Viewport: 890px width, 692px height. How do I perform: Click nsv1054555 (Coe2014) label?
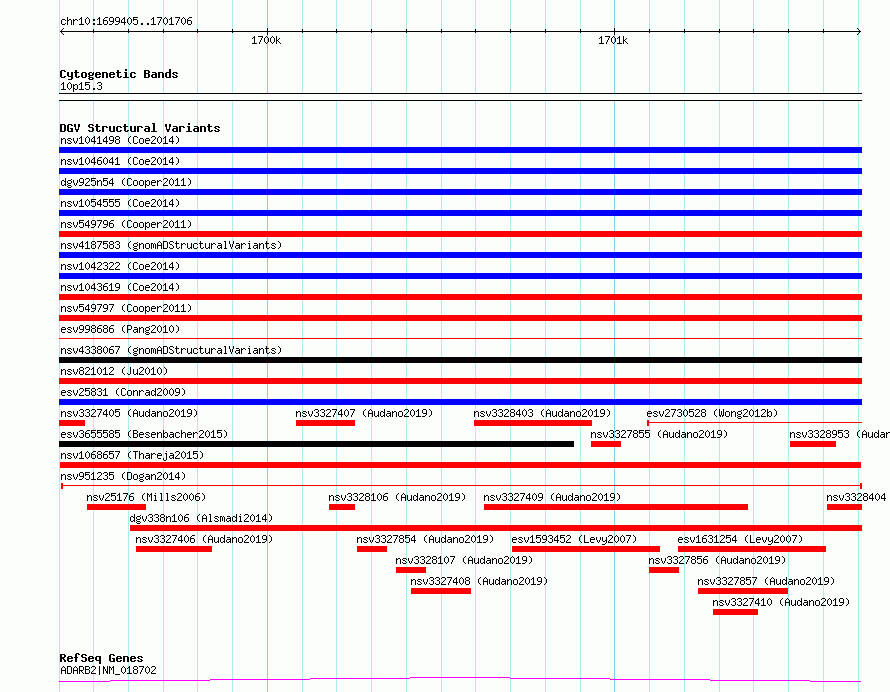pyautogui.click(x=120, y=203)
